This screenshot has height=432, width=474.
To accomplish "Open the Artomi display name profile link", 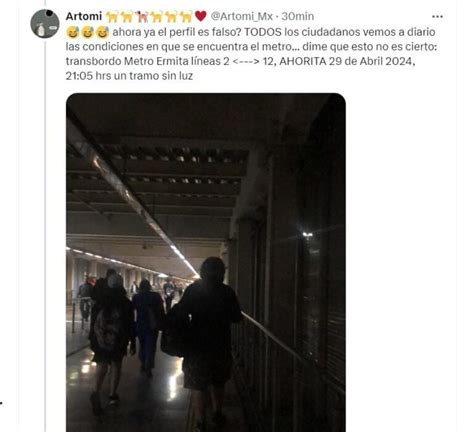I will (x=84, y=16).
